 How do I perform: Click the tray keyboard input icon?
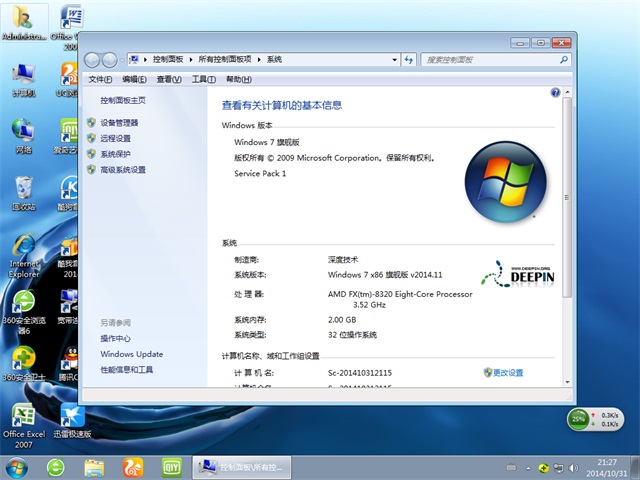coord(511,468)
